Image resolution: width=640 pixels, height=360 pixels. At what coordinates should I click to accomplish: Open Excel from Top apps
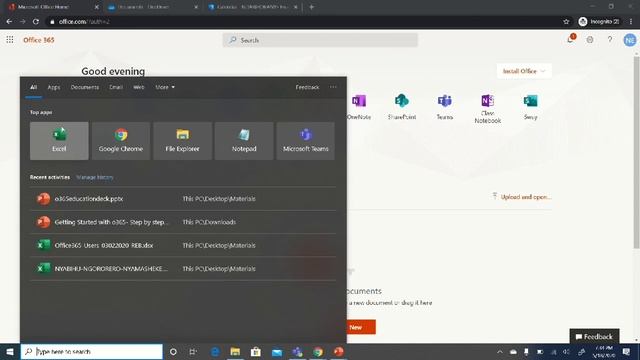click(x=59, y=141)
